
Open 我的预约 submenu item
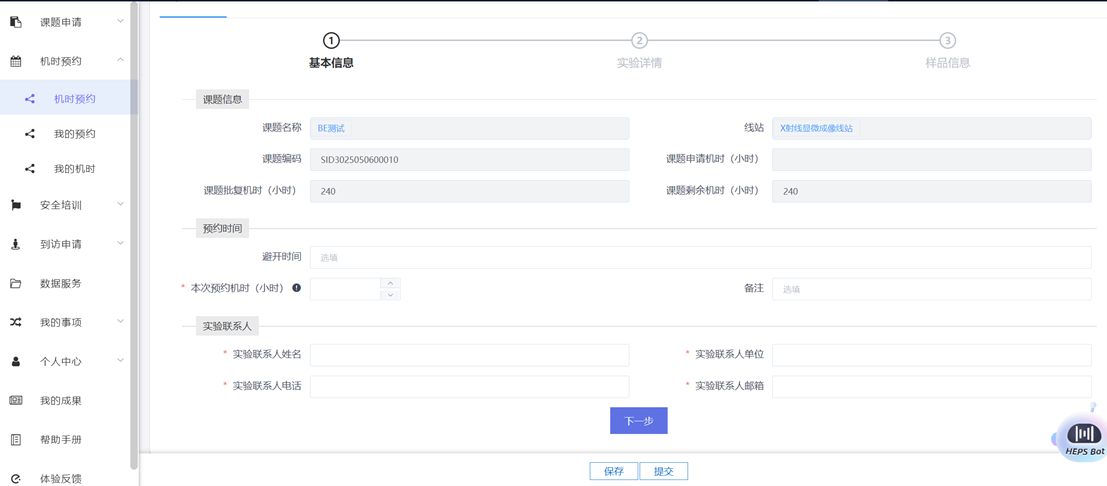(x=74, y=134)
